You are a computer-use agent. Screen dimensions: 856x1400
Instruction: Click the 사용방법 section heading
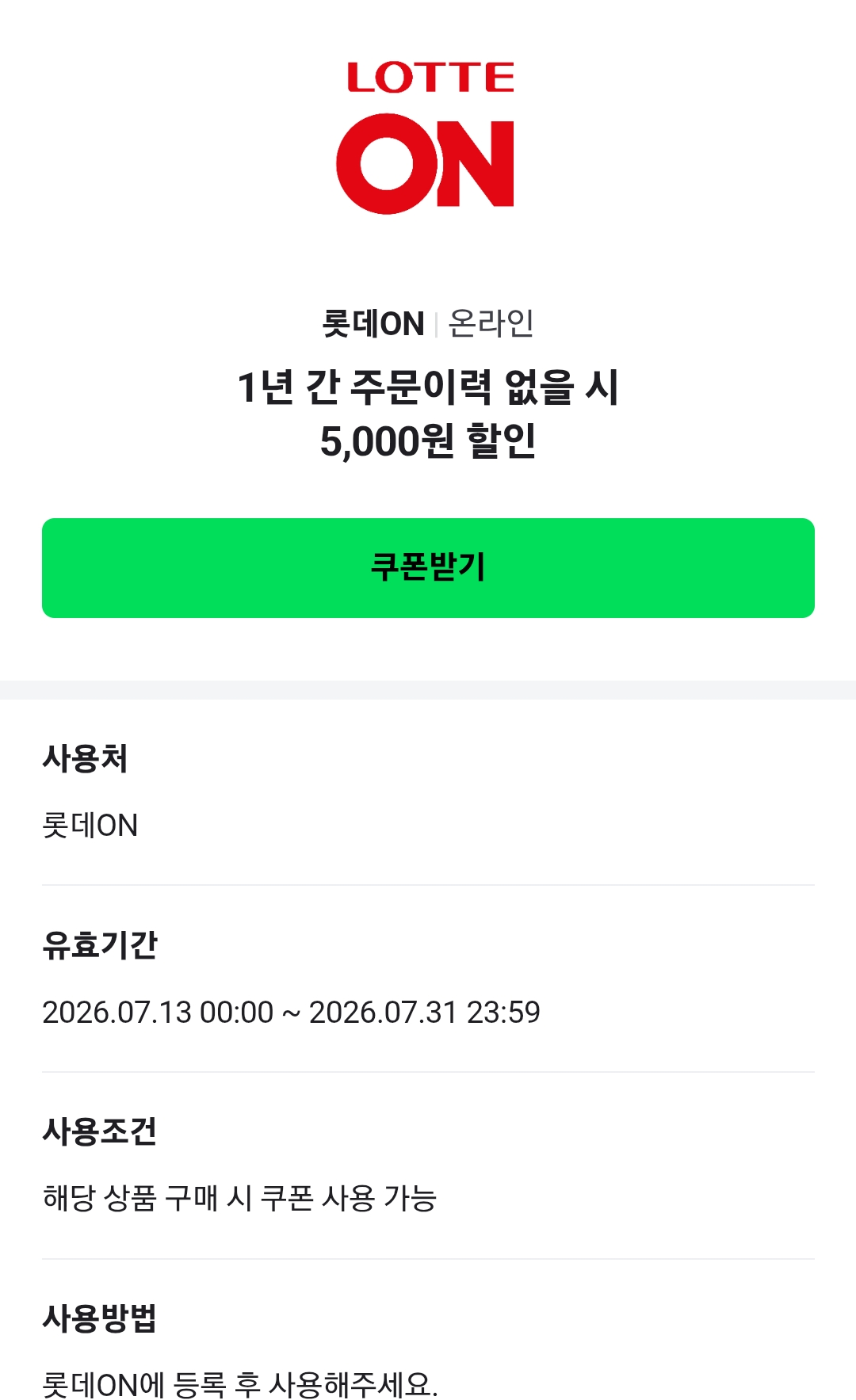[x=100, y=1318]
